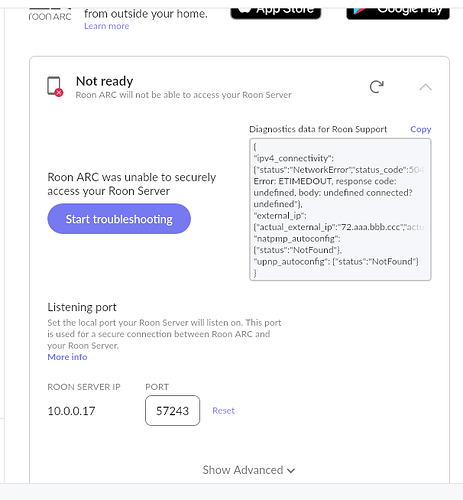Expand Show Advanced settings

point(249,470)
